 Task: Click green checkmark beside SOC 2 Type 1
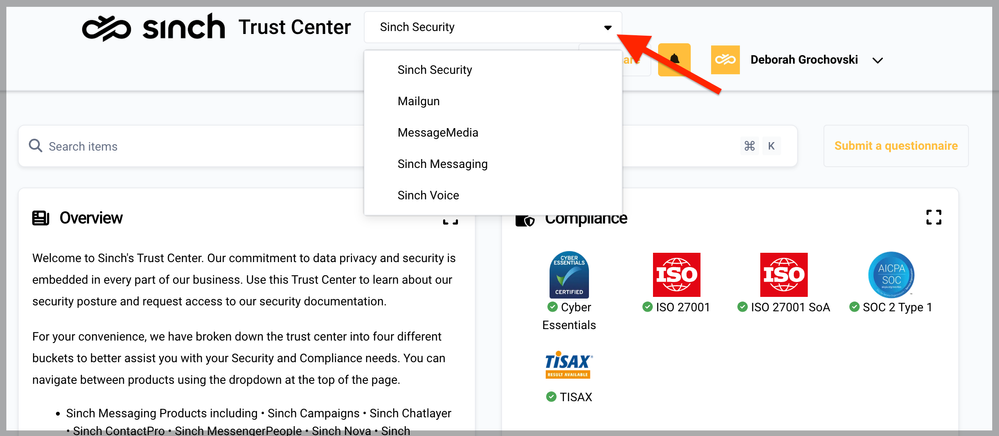point(854,307)
